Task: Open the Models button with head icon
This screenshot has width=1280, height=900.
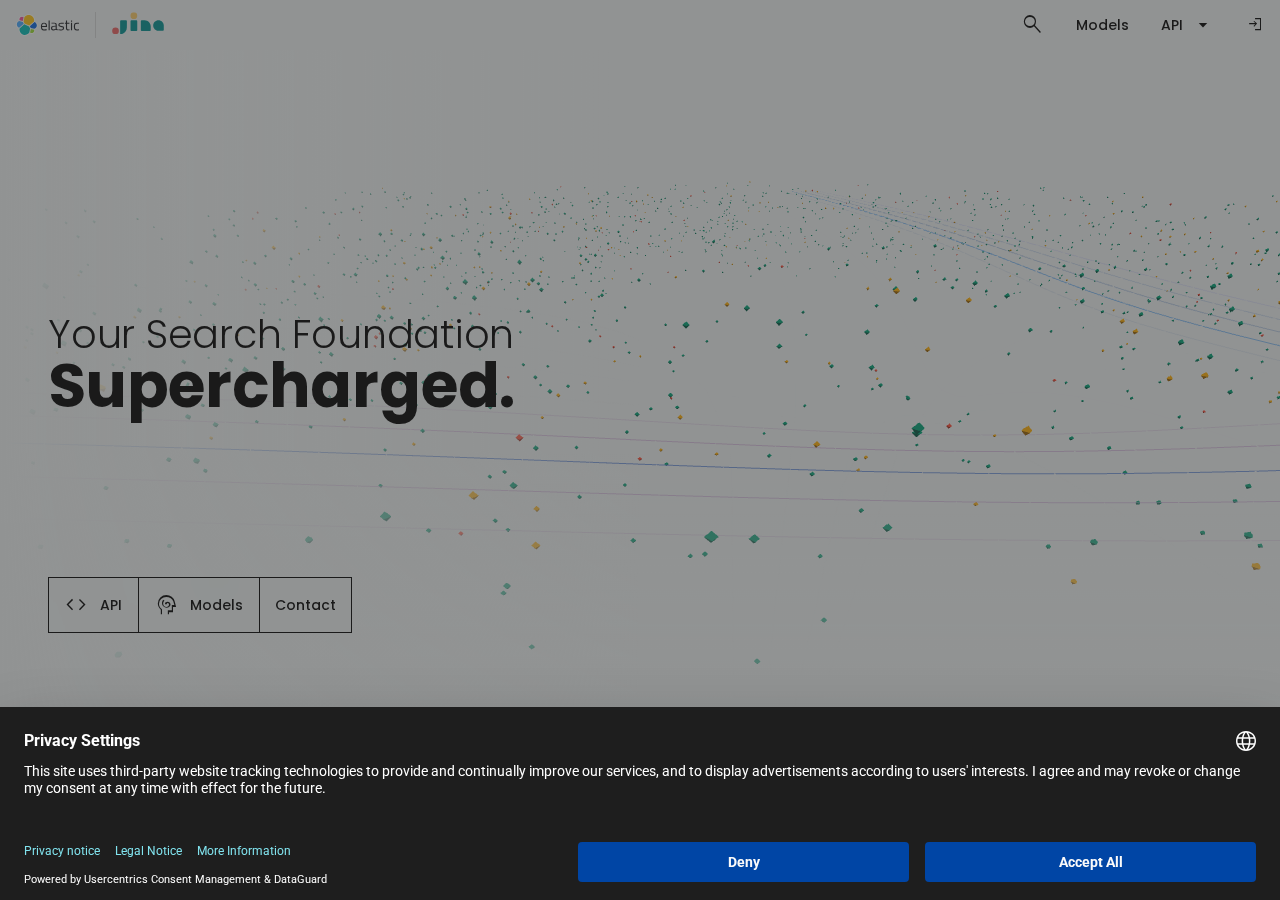Action: pyautogui.click(x=199, y=605)
